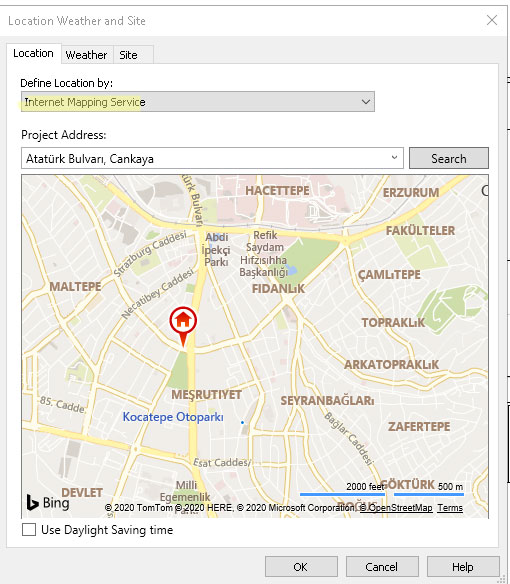Screen dimensions: 510x584
Task: Confirm with the OK button
Action: click(301, 567)
